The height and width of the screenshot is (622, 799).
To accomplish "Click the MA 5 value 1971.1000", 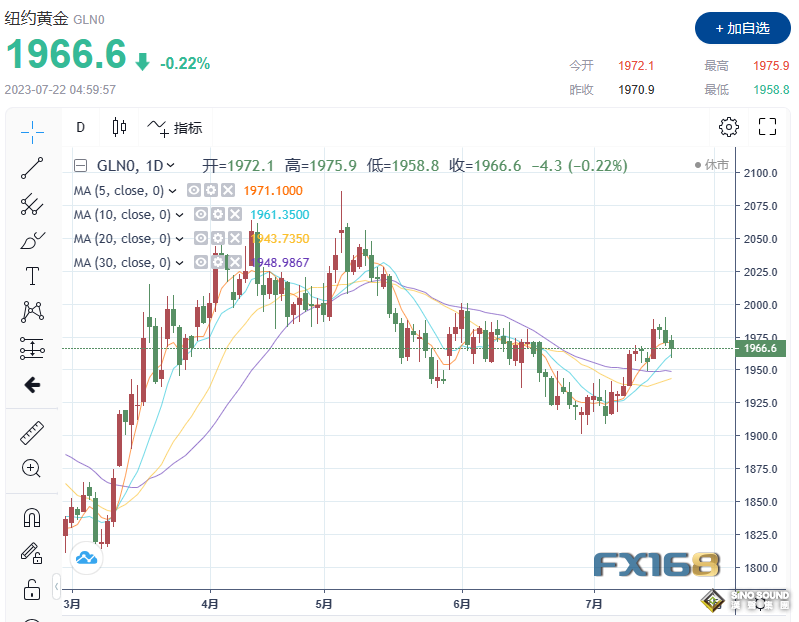I will [273, 191].
